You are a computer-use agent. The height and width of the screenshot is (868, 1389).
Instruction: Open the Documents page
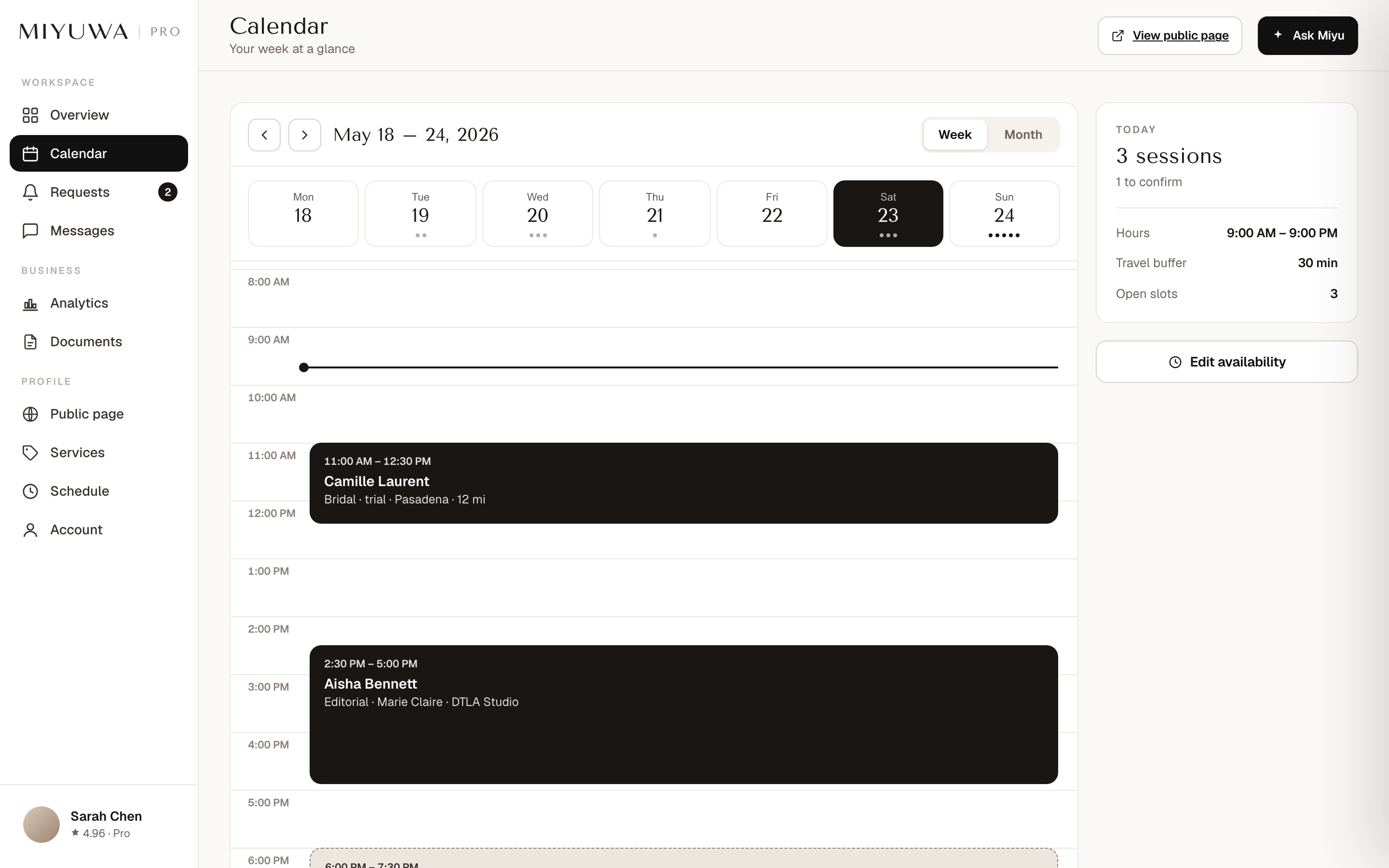coord(99,341)
